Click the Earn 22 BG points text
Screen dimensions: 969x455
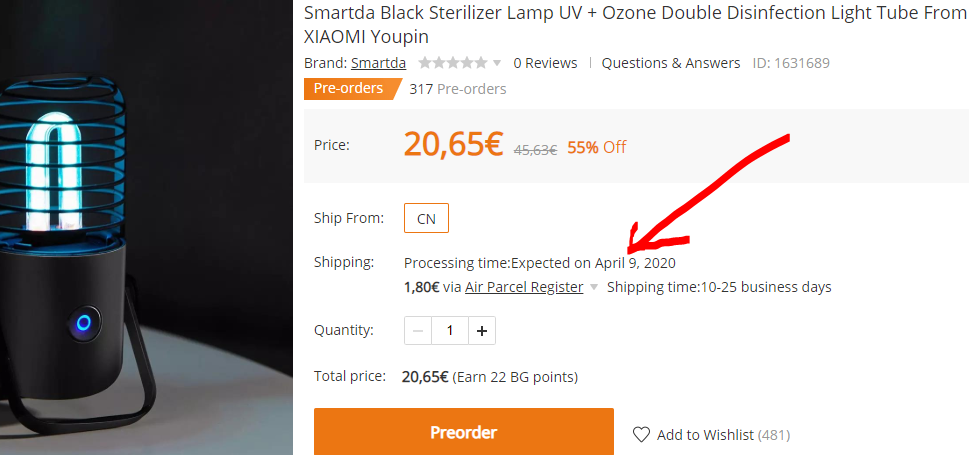click(515, 377)
